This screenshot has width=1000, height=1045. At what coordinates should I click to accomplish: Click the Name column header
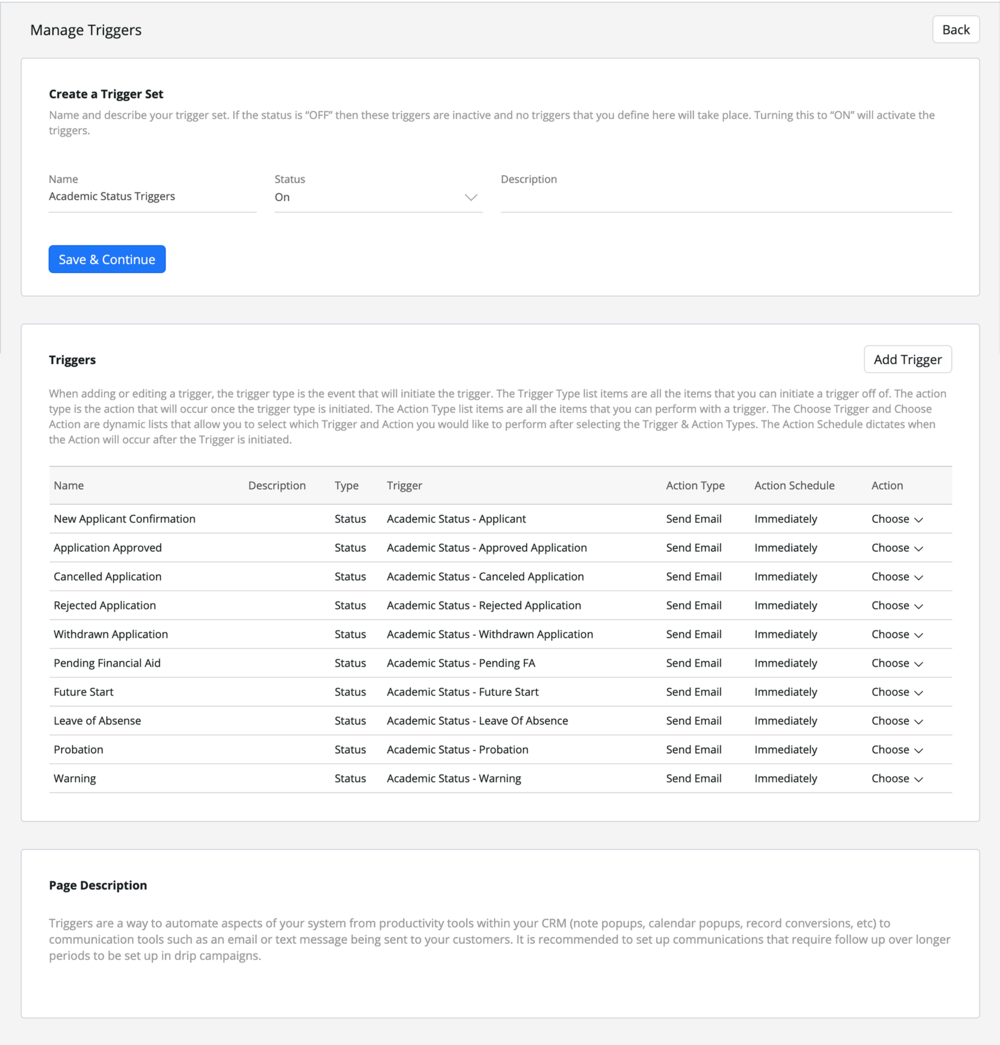click(x=69, y=486)
